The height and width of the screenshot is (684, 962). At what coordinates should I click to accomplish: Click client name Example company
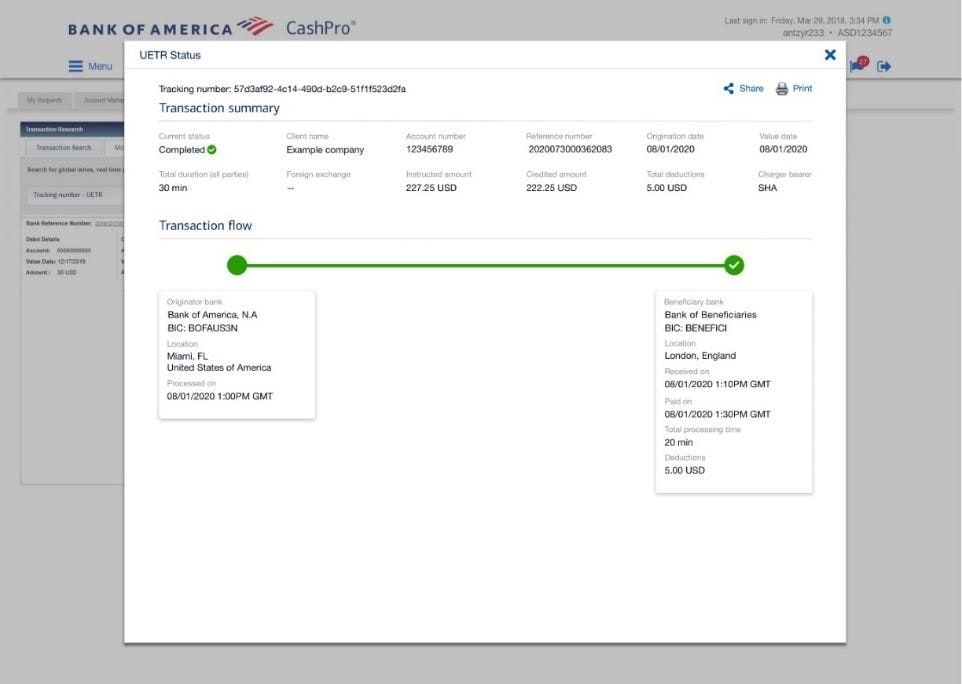[x=325, y=150]
